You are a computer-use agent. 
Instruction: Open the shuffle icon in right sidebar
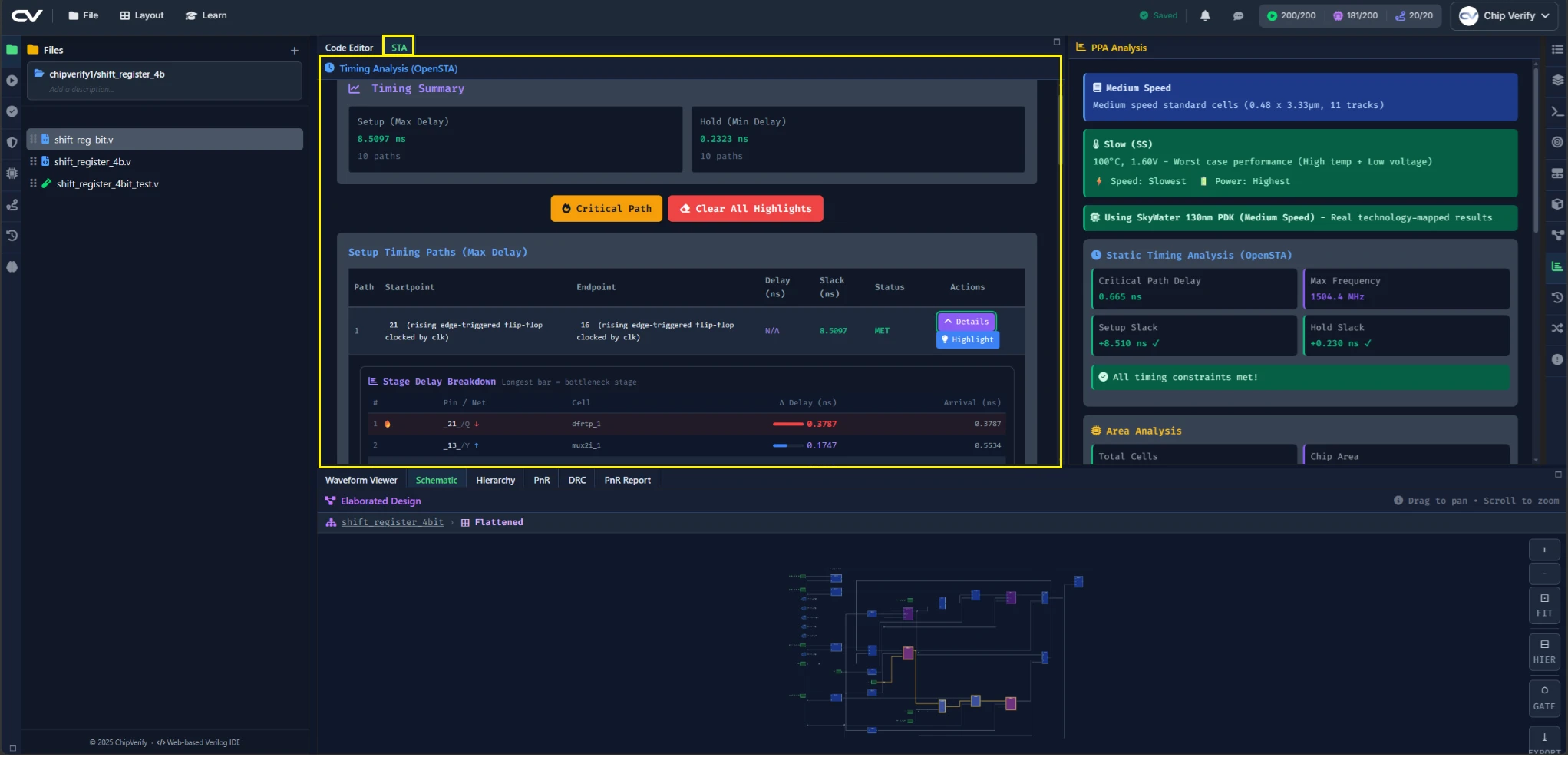tap(1557, 329)
